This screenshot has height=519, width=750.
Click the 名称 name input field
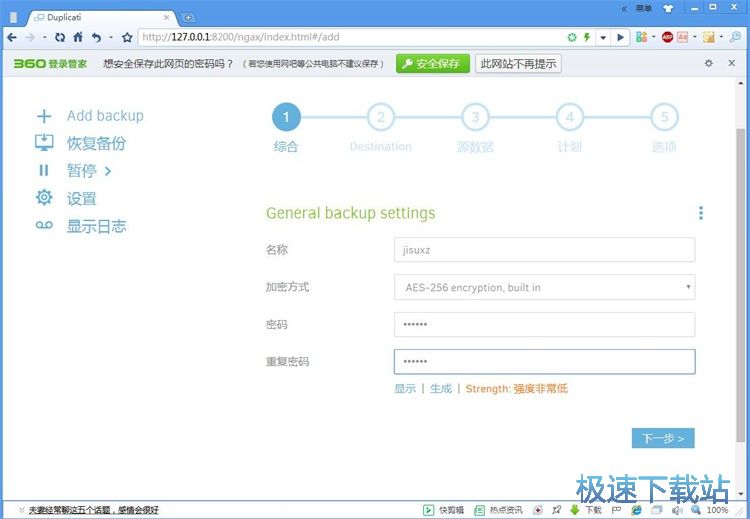point(544,250)
